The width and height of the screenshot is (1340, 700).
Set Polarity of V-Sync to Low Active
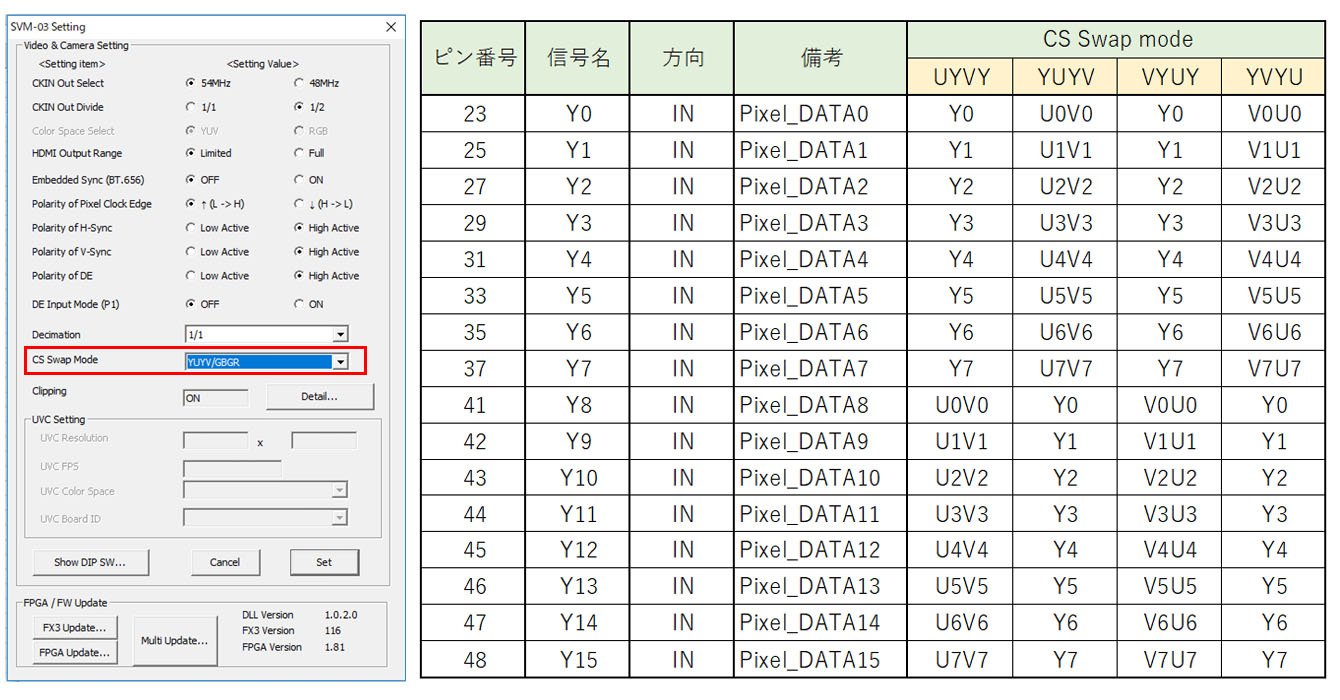191,252
